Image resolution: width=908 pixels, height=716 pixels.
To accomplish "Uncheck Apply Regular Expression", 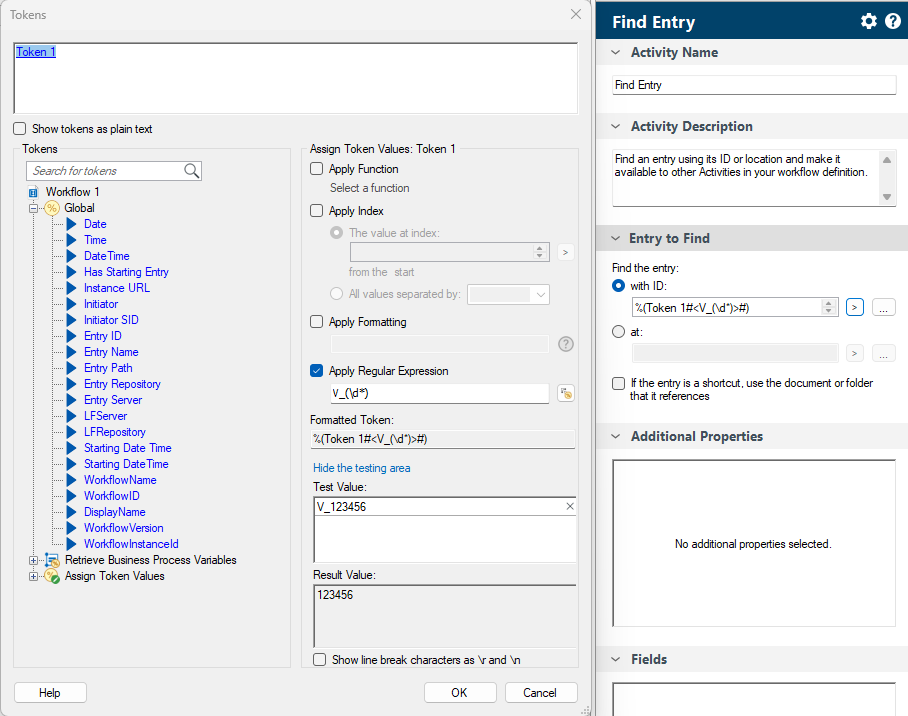I will pos(317,371).
